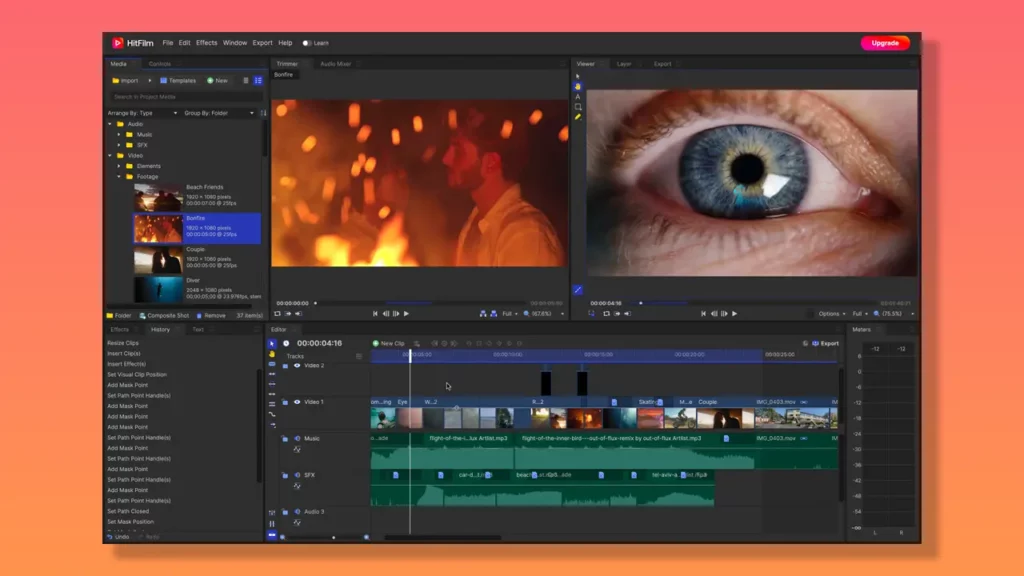
Task: Lock the Music track
Action: click(285, 439)
